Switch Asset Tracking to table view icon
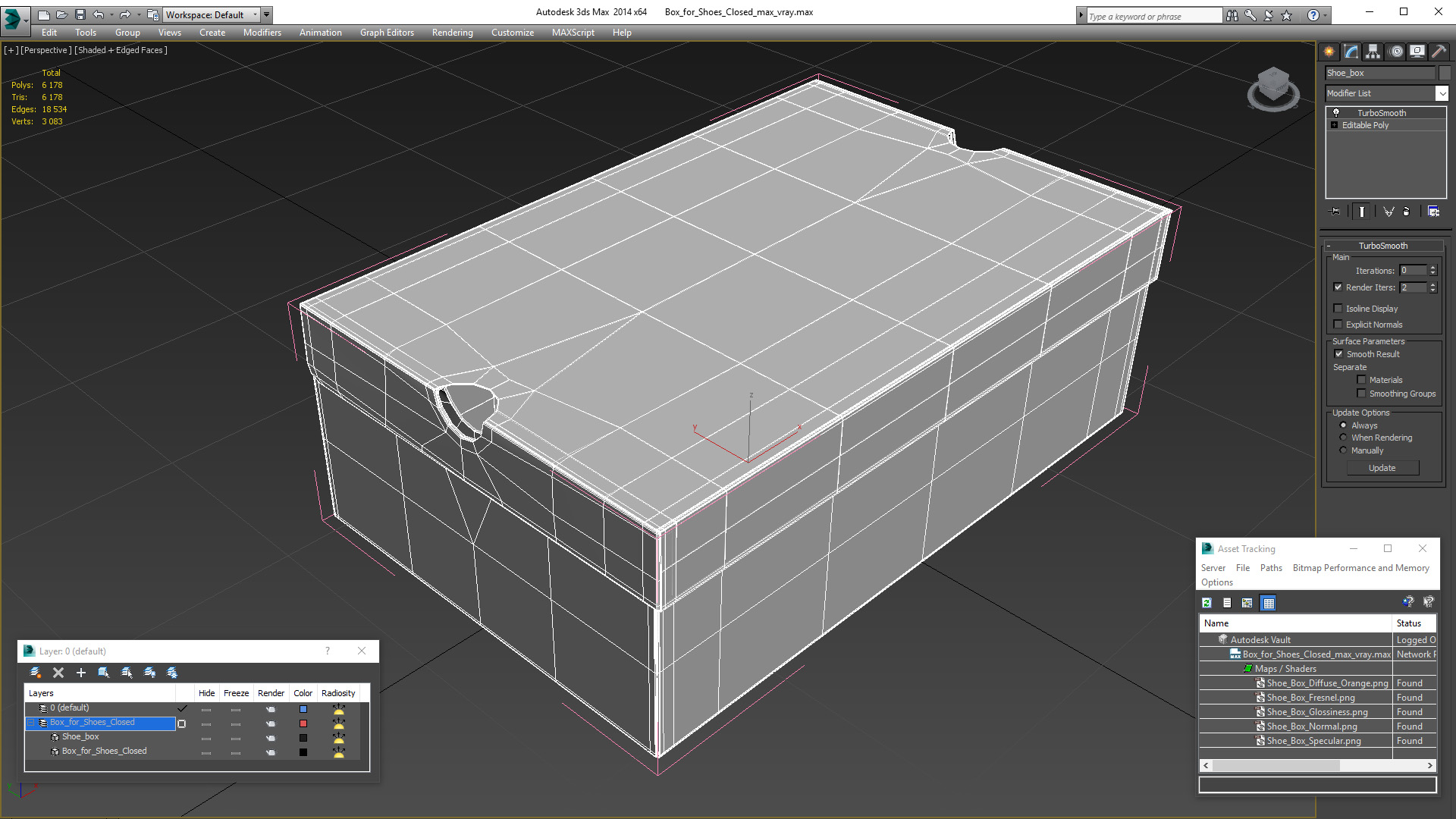Image resolution: width=1456 pixels, height=819 pixels. click(1268, 603)
